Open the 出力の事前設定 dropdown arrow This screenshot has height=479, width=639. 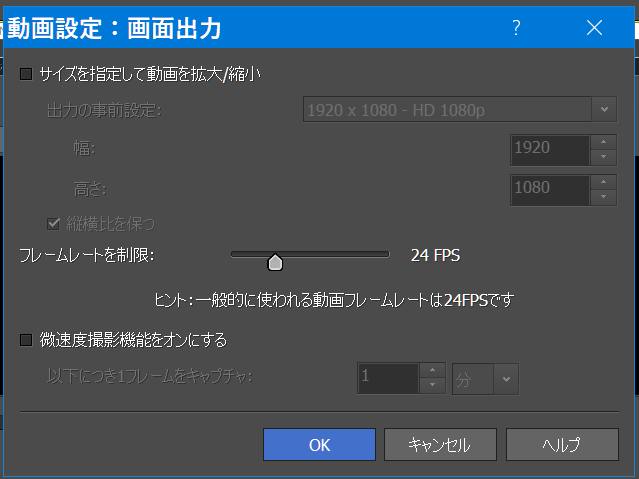pyautogui.click(x=604, y=109)
